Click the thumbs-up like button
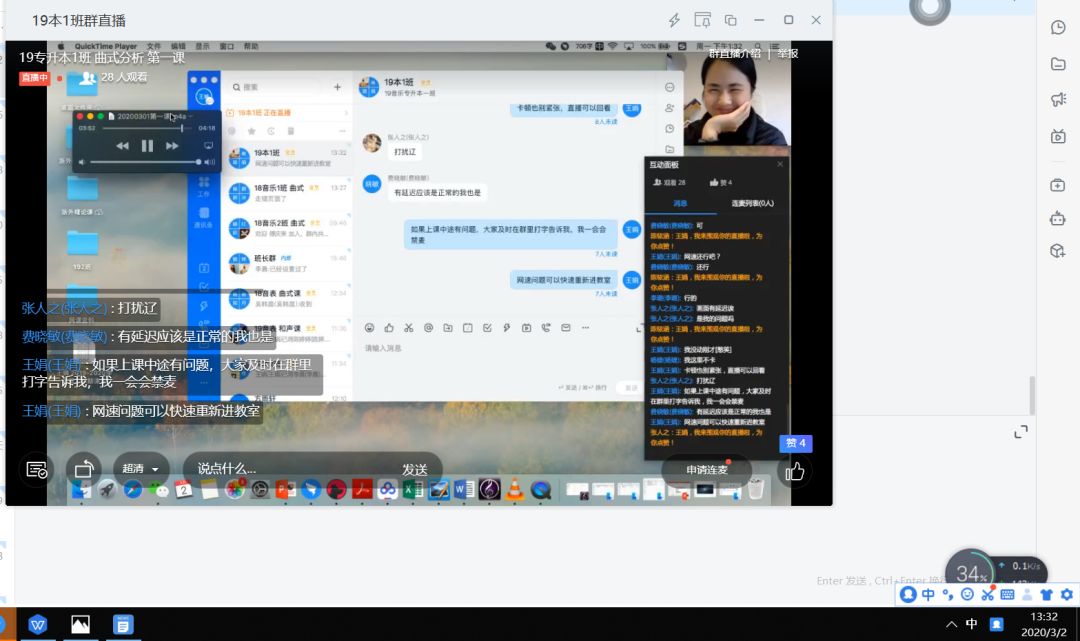Viewport: 1080px width, 641px height. pos(795,470)
